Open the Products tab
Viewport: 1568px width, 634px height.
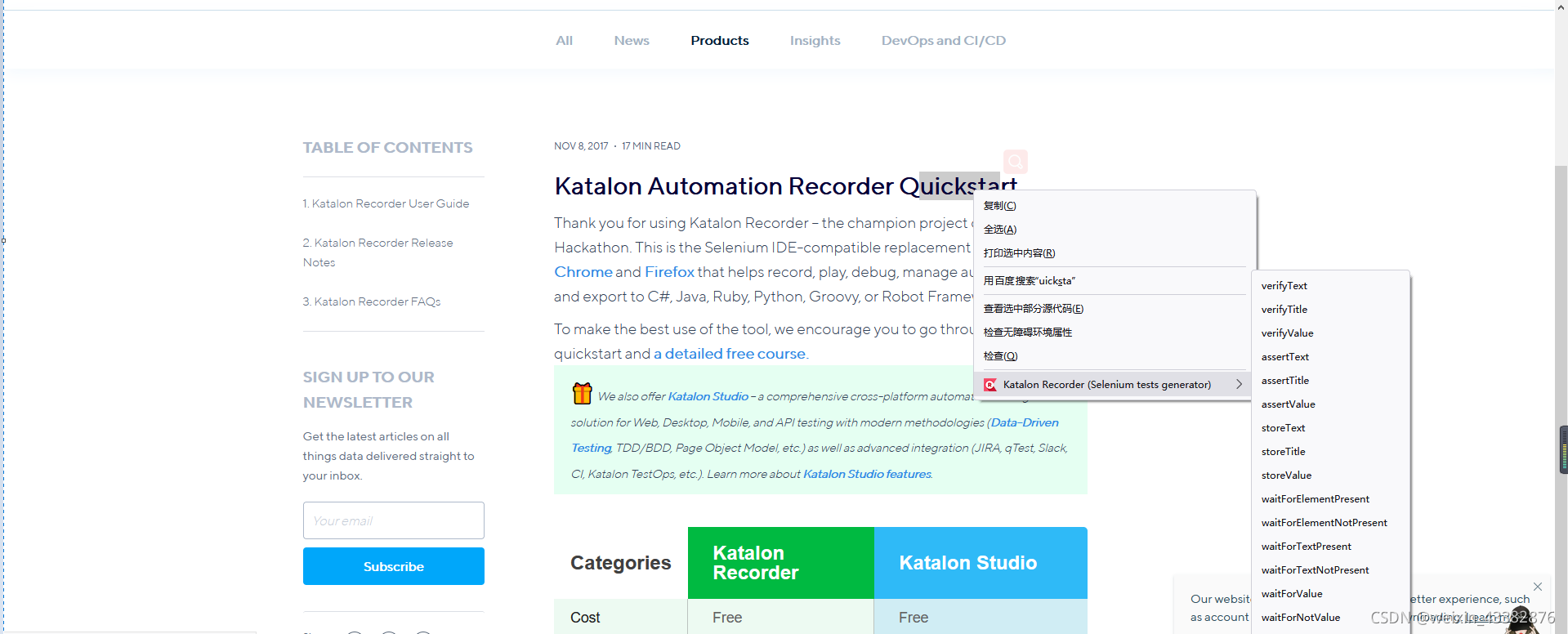click(x=719, y=40)
